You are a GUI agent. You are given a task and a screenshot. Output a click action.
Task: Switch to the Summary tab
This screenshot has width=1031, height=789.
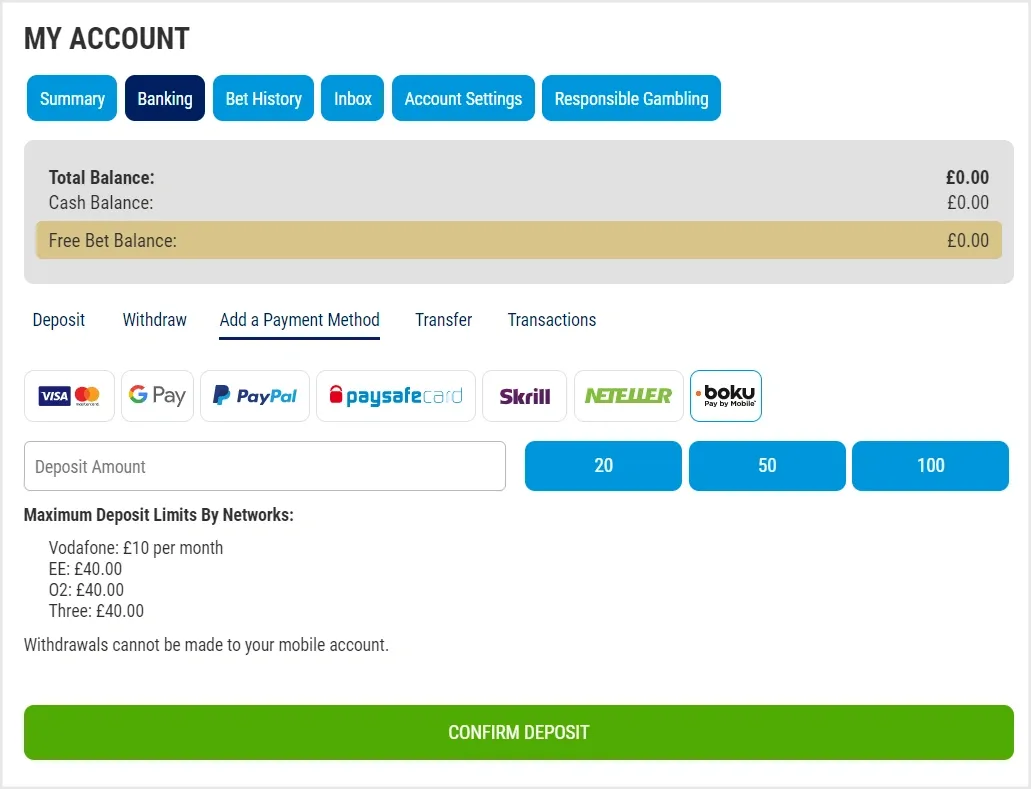(x=71, y=98)
